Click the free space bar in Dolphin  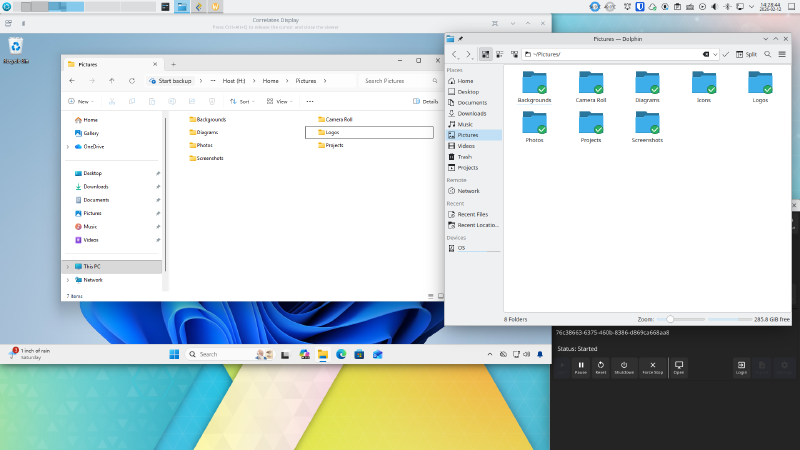730,319
